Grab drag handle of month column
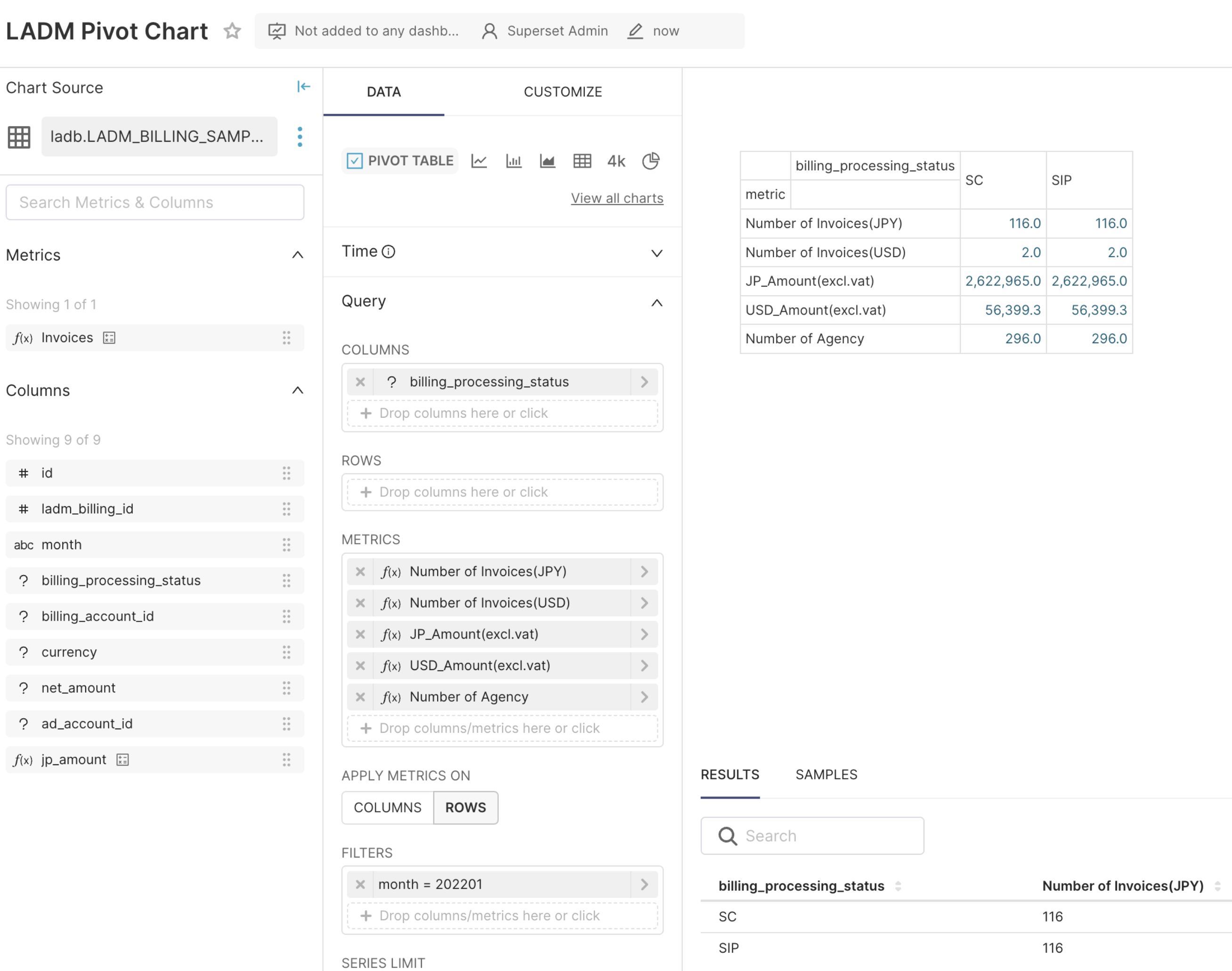This screenshot has width=1232, height=971. point(286,545)
